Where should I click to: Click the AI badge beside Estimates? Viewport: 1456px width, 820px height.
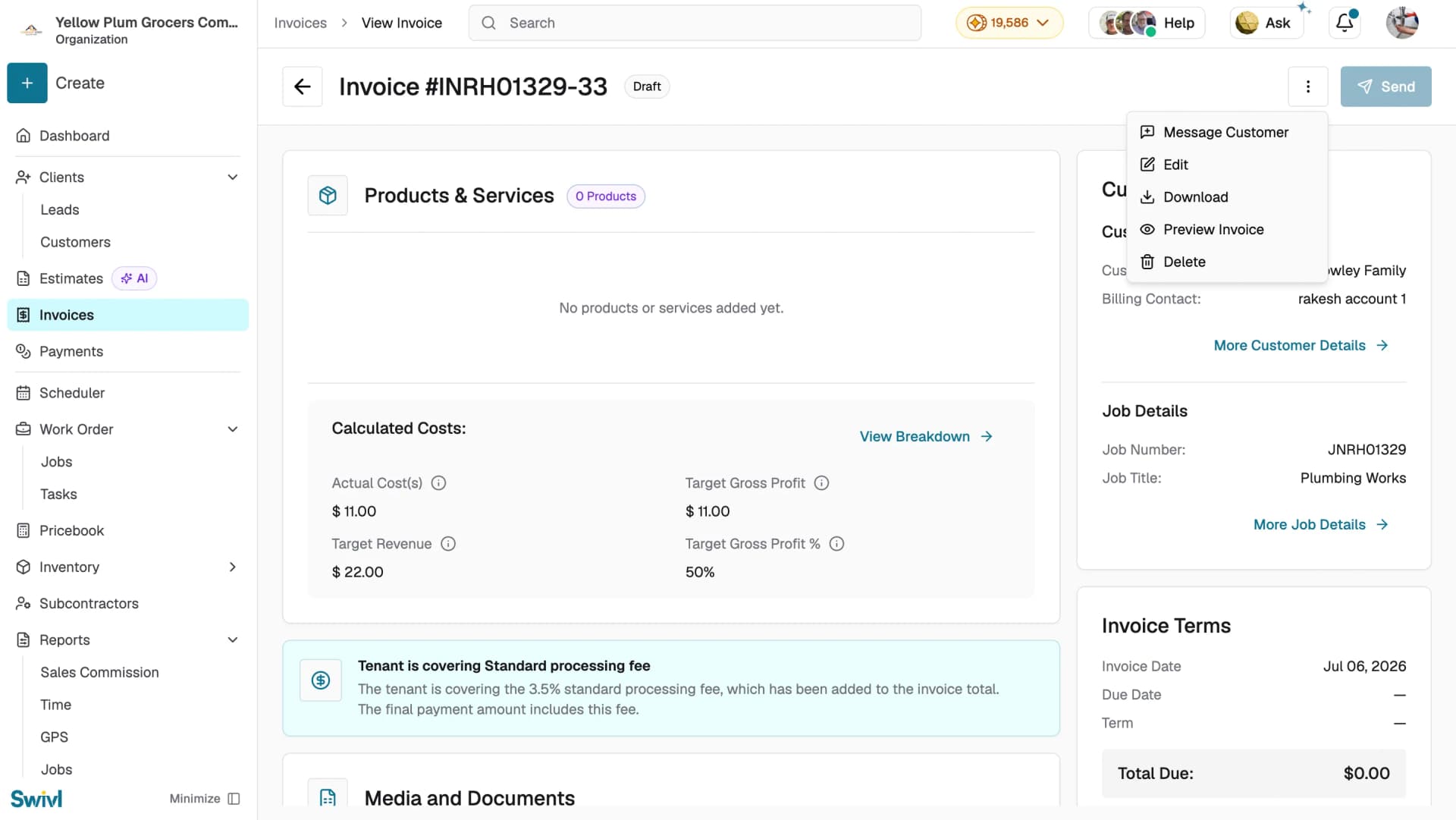[134, 279]
